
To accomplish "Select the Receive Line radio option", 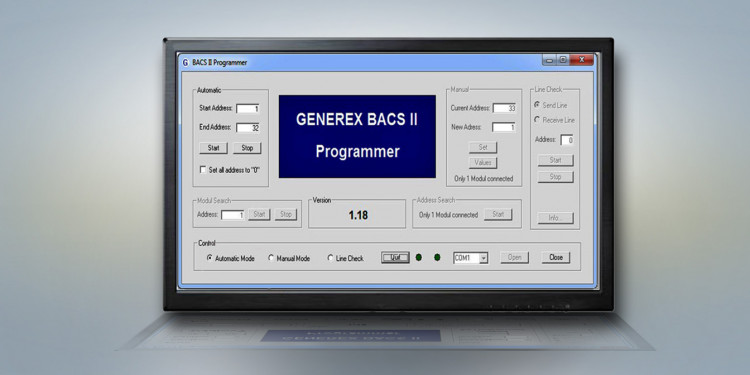I will tap(537, 120).
